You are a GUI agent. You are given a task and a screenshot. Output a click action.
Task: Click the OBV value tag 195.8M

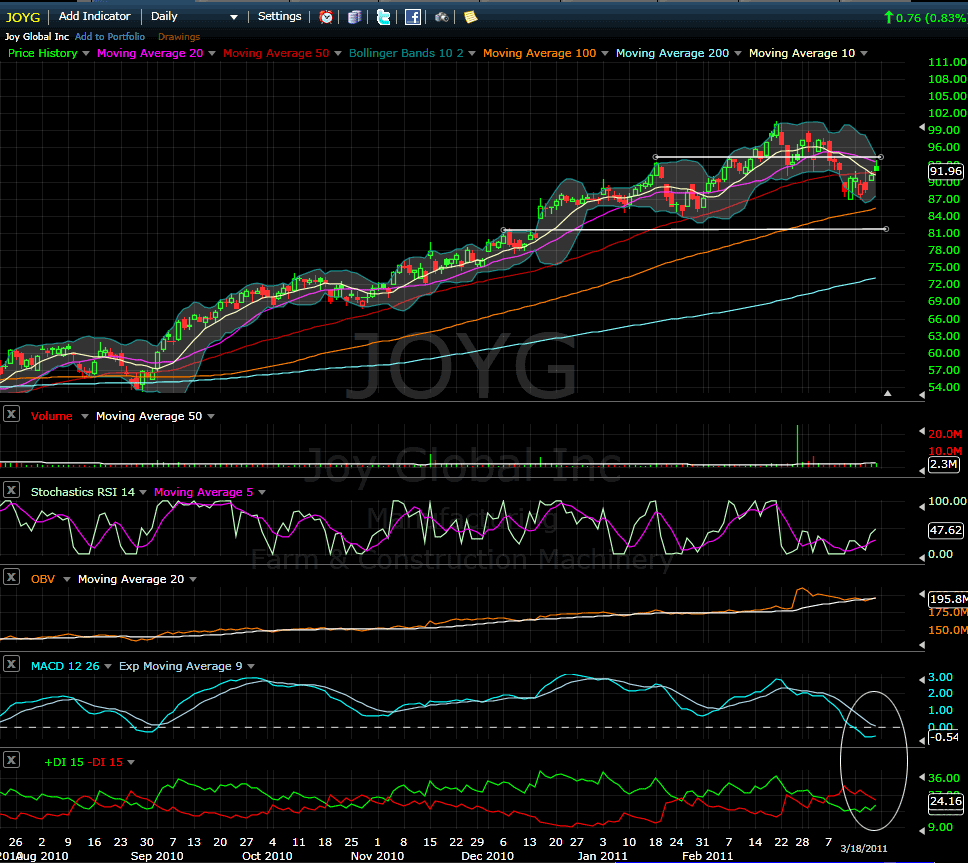[x=948, y=599]
